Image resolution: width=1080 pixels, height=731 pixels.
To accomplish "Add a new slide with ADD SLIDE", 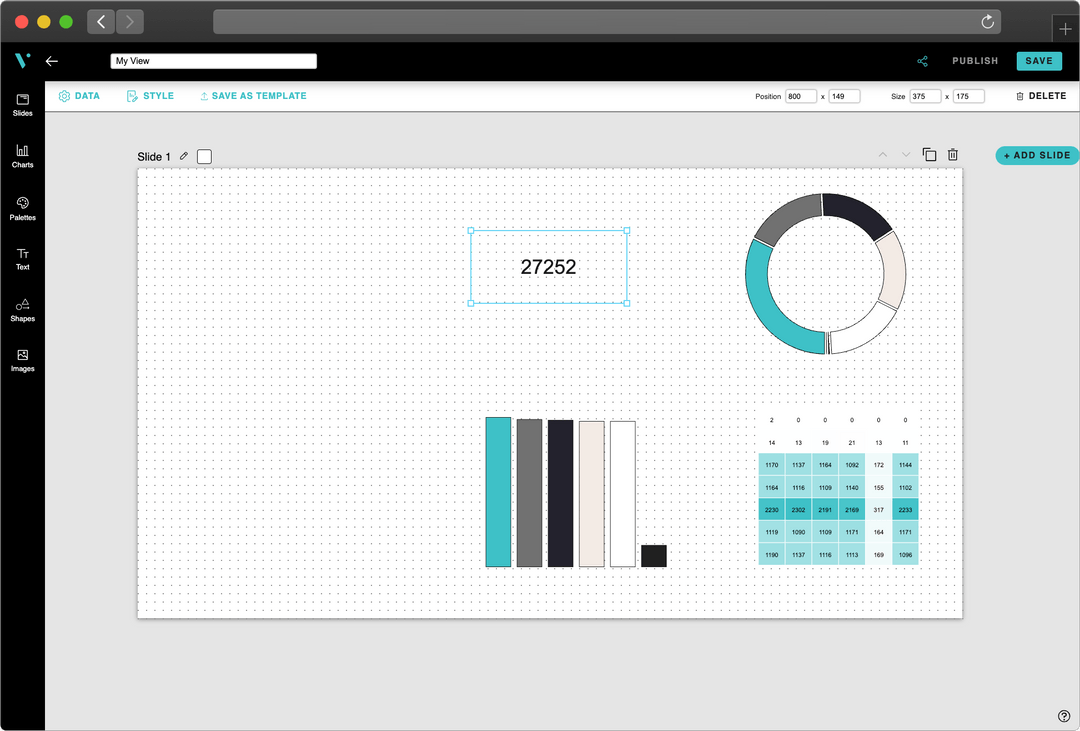I will click(x=1036, y=155).
